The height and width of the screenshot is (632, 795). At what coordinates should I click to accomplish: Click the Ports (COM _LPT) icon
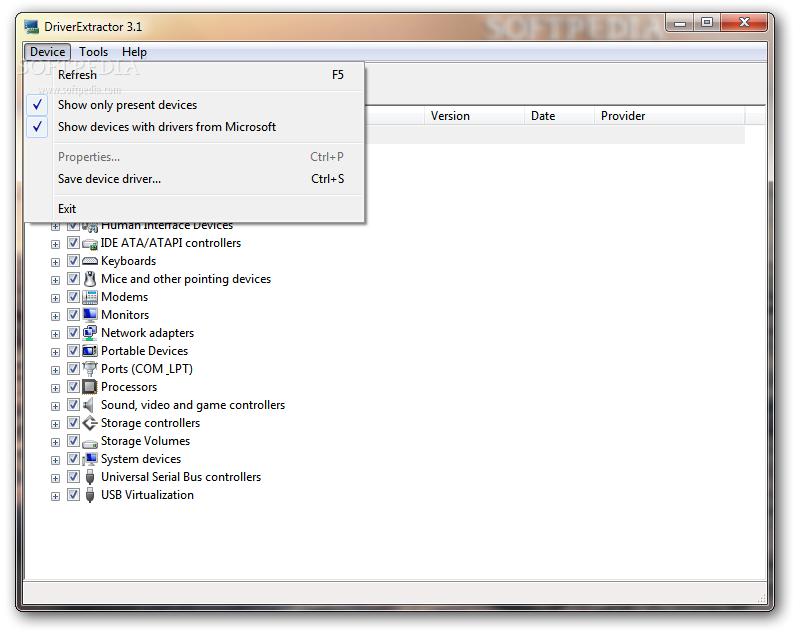pos(90,369)
